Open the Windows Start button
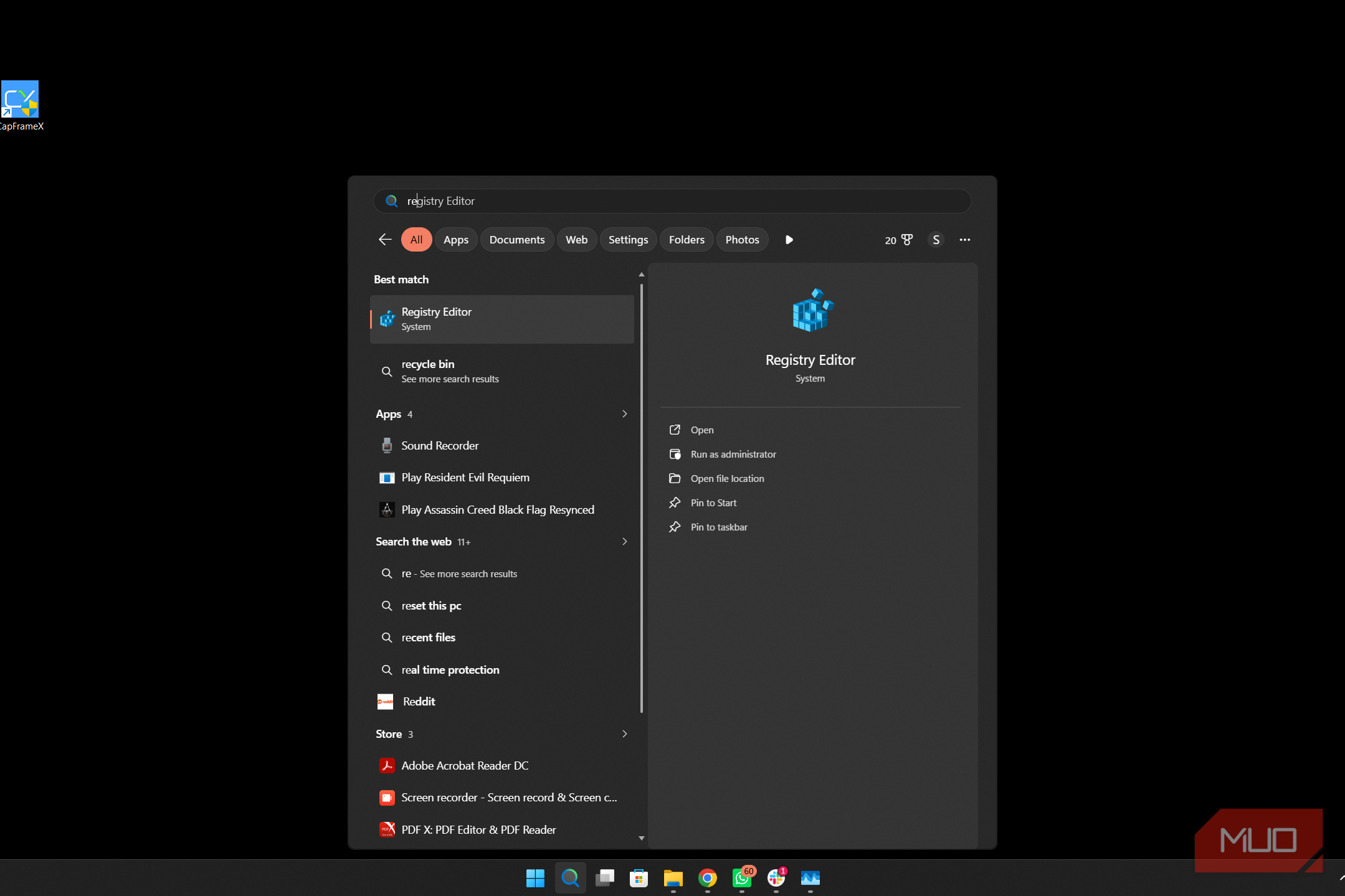Screen dimensions: 1345x896 [x=535, y=878]
